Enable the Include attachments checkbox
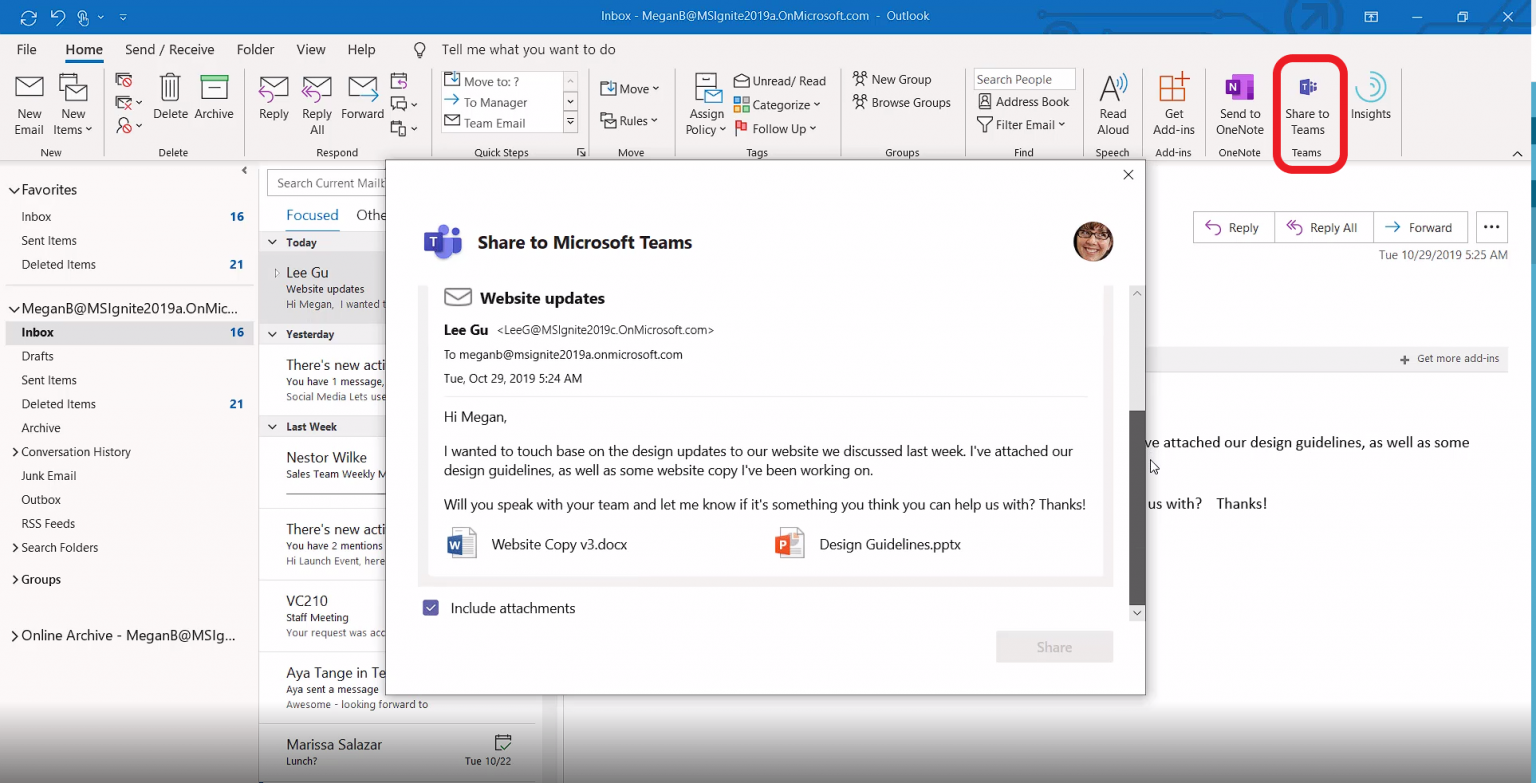Image resolution: width=1536 pixels, height=783 pixels. [430, 607]
